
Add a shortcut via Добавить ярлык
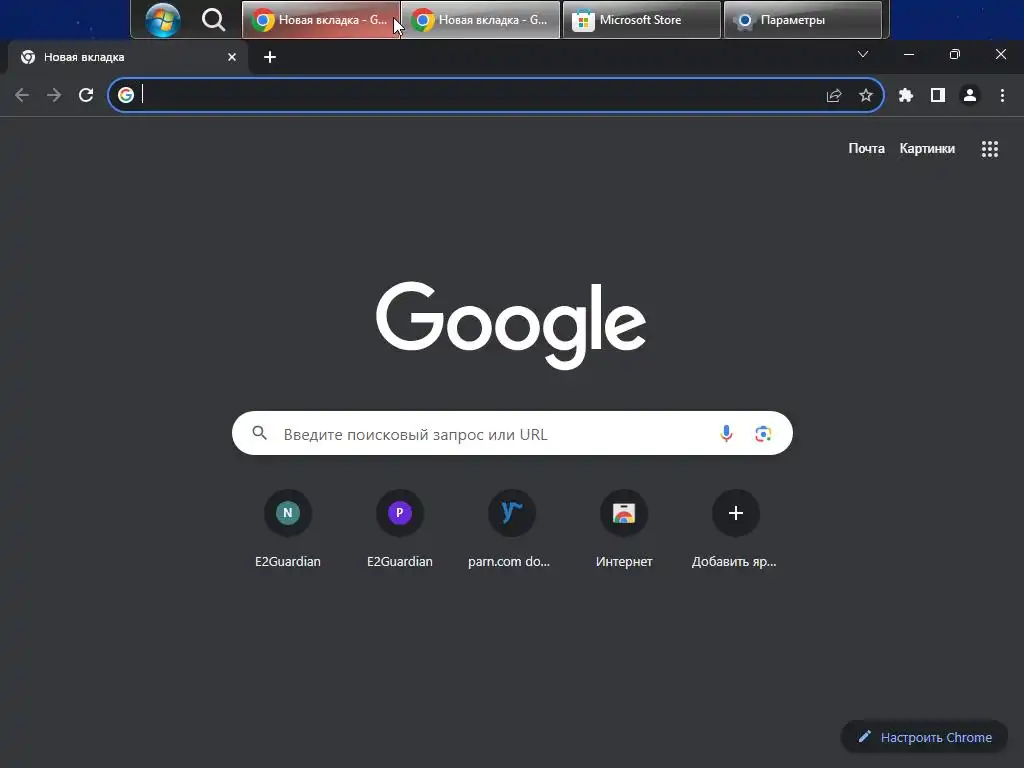click(x=735, y=528)
